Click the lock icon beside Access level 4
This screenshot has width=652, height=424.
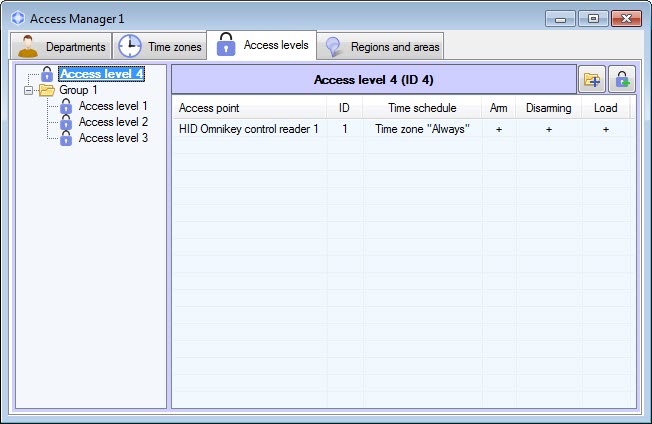click(47, 74)
